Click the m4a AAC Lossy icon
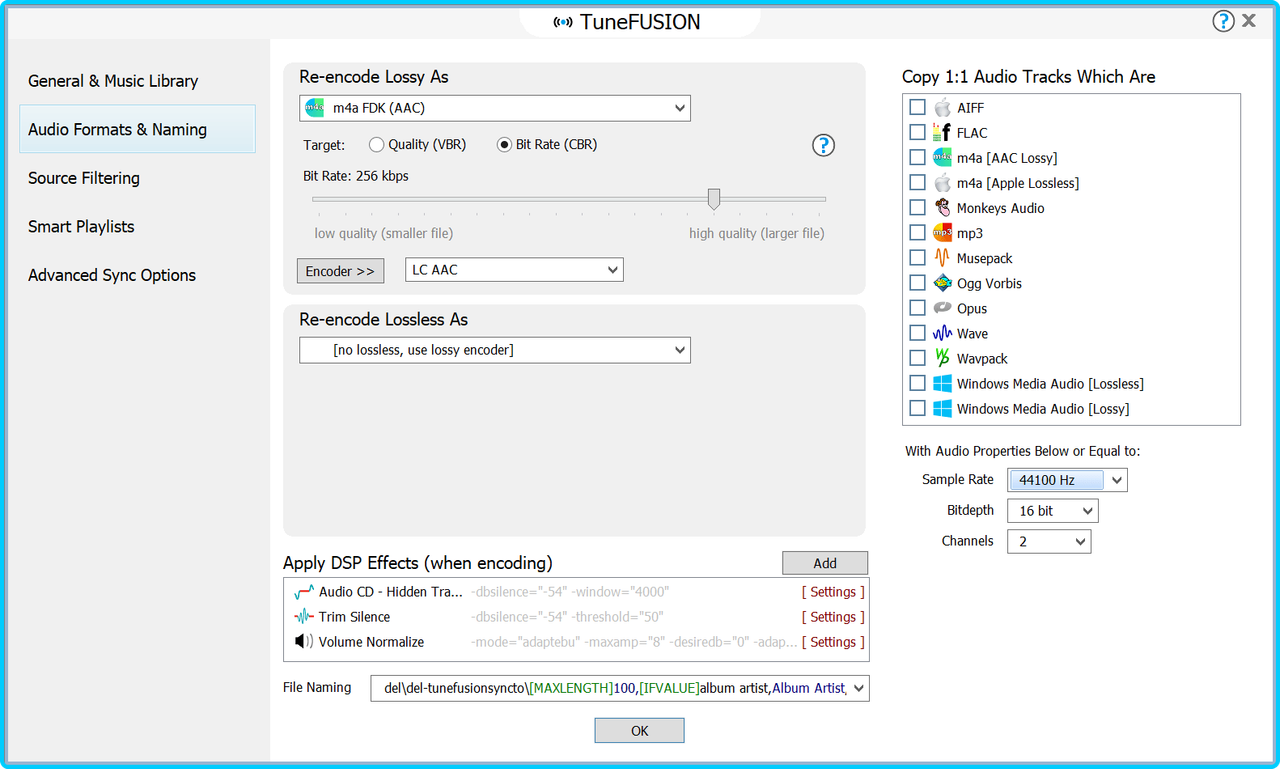Image resolution: width=1280 pixels, height=769 pixels. pos(942,157)
